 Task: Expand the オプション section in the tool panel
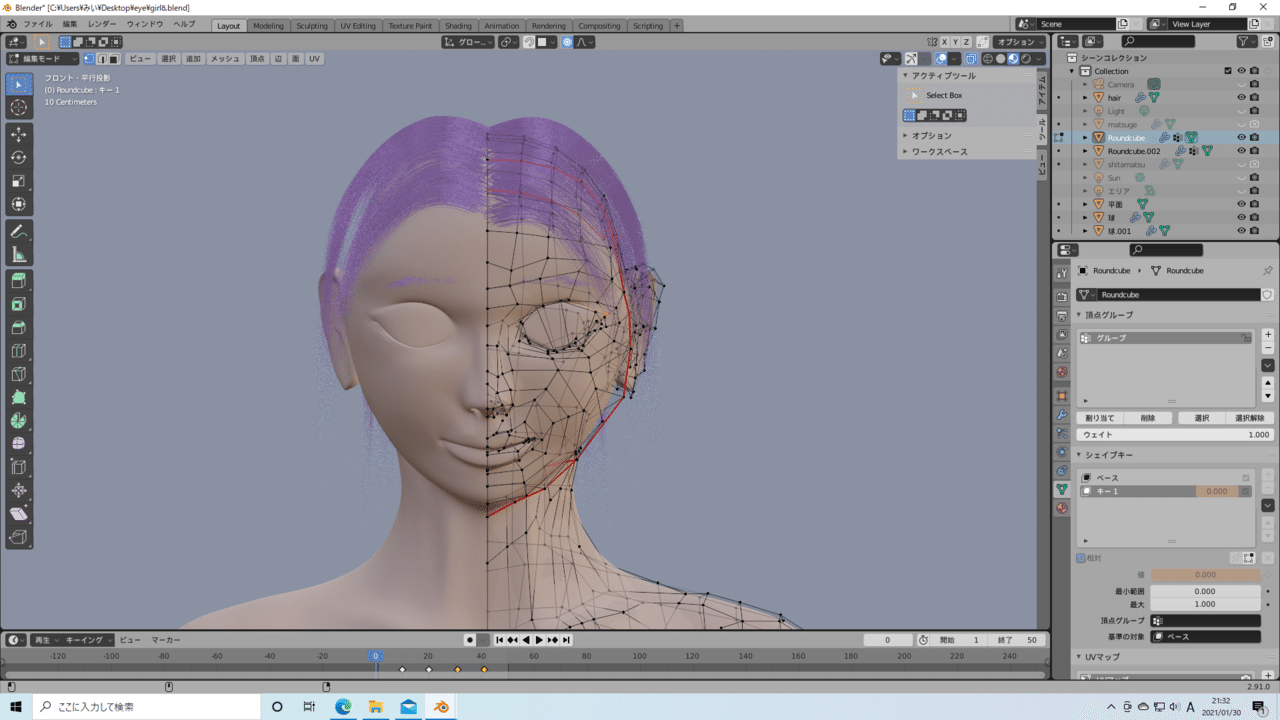(930, 135)
